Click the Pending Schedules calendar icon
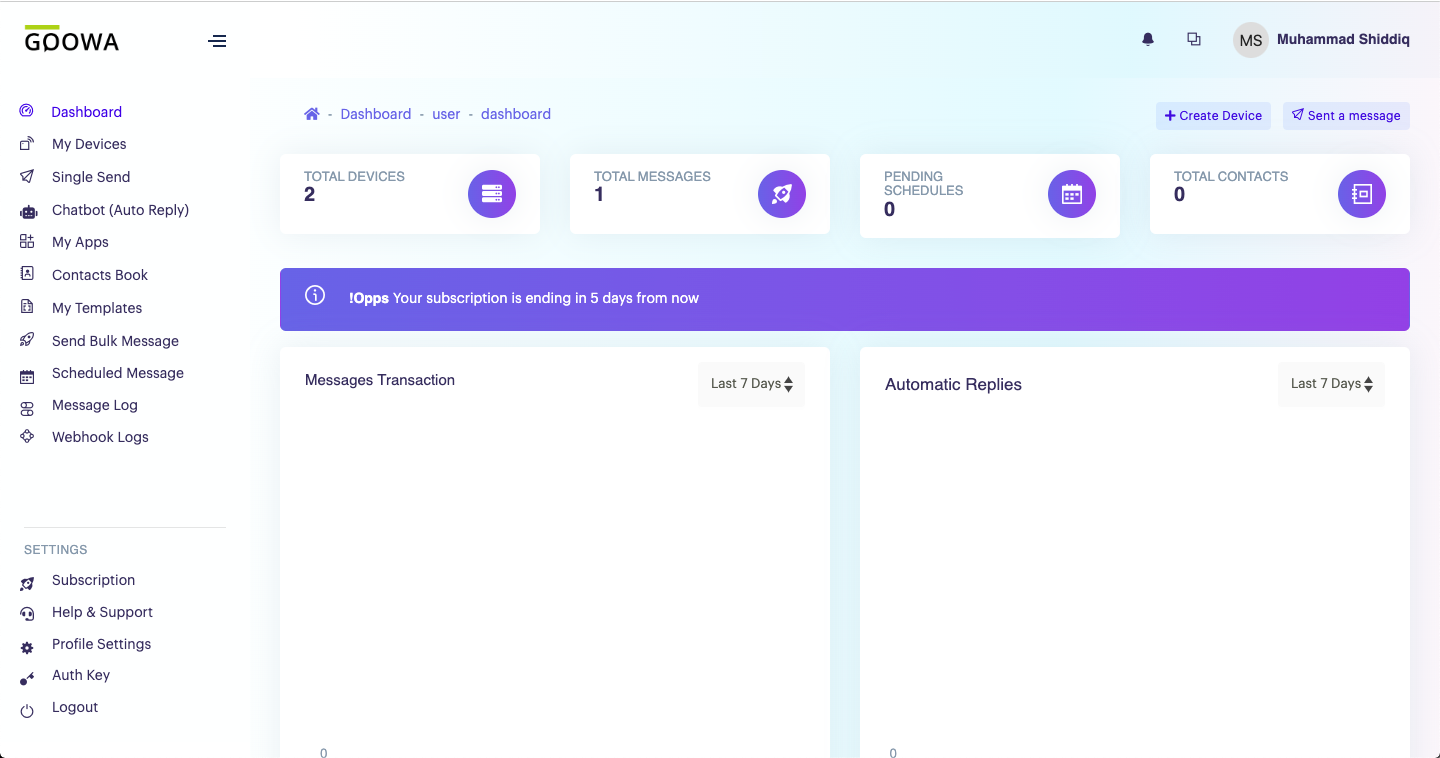Viewport: 1440px width, 758px height. click(x=1072, y=194)
